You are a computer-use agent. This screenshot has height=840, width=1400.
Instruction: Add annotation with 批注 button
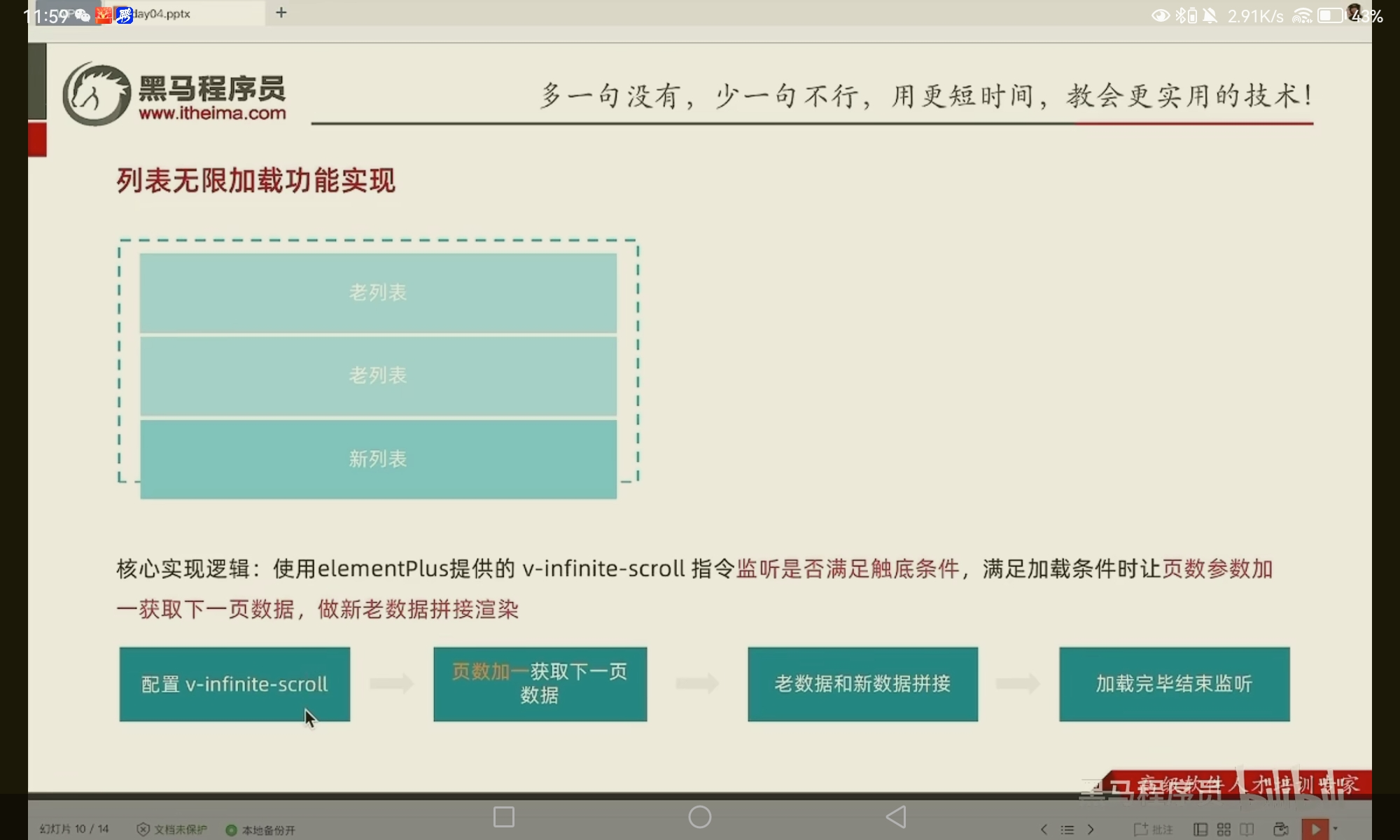1153,829
